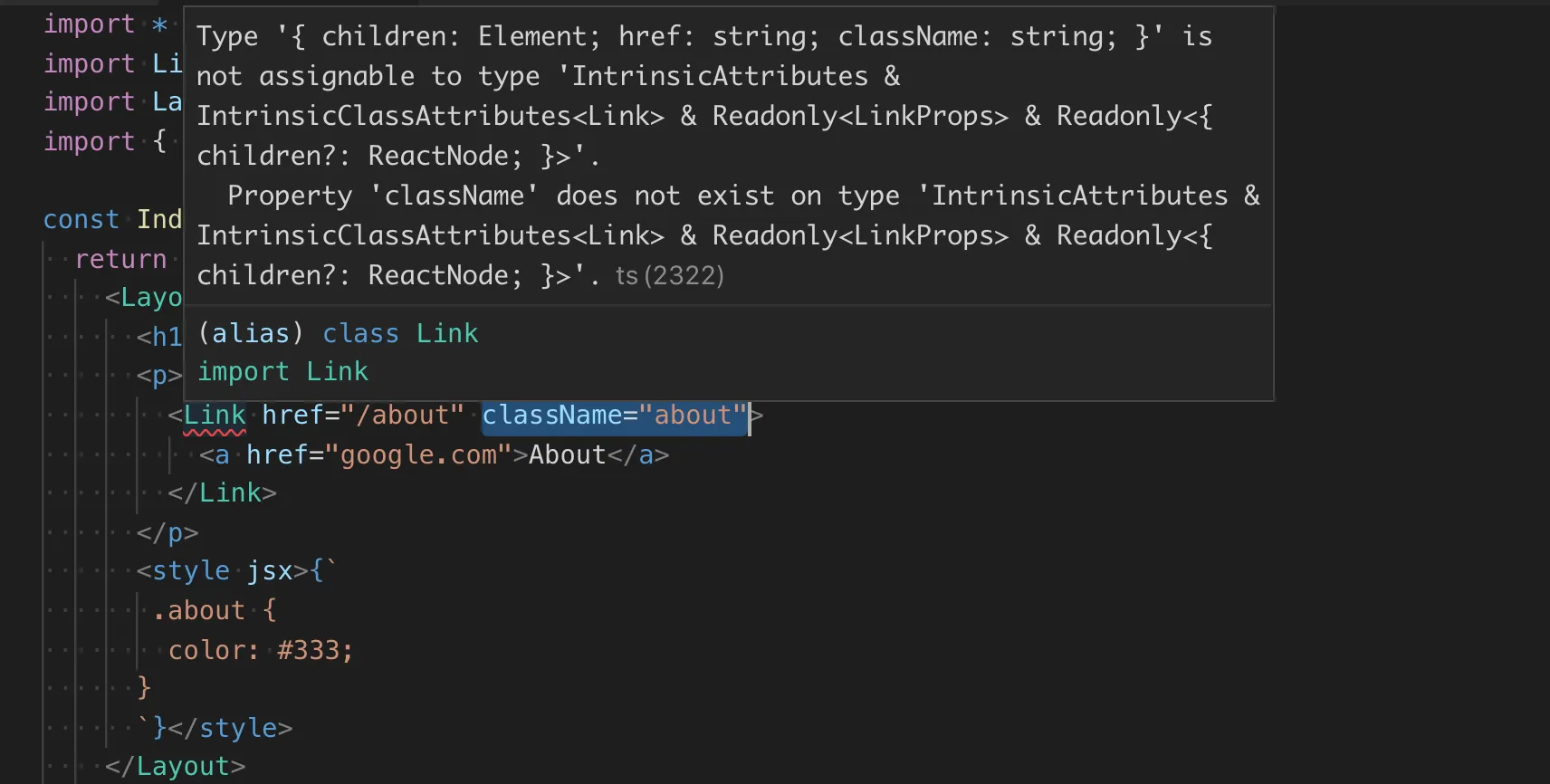Click the #333 color value

pyautogui.click(x=309, y=650)
